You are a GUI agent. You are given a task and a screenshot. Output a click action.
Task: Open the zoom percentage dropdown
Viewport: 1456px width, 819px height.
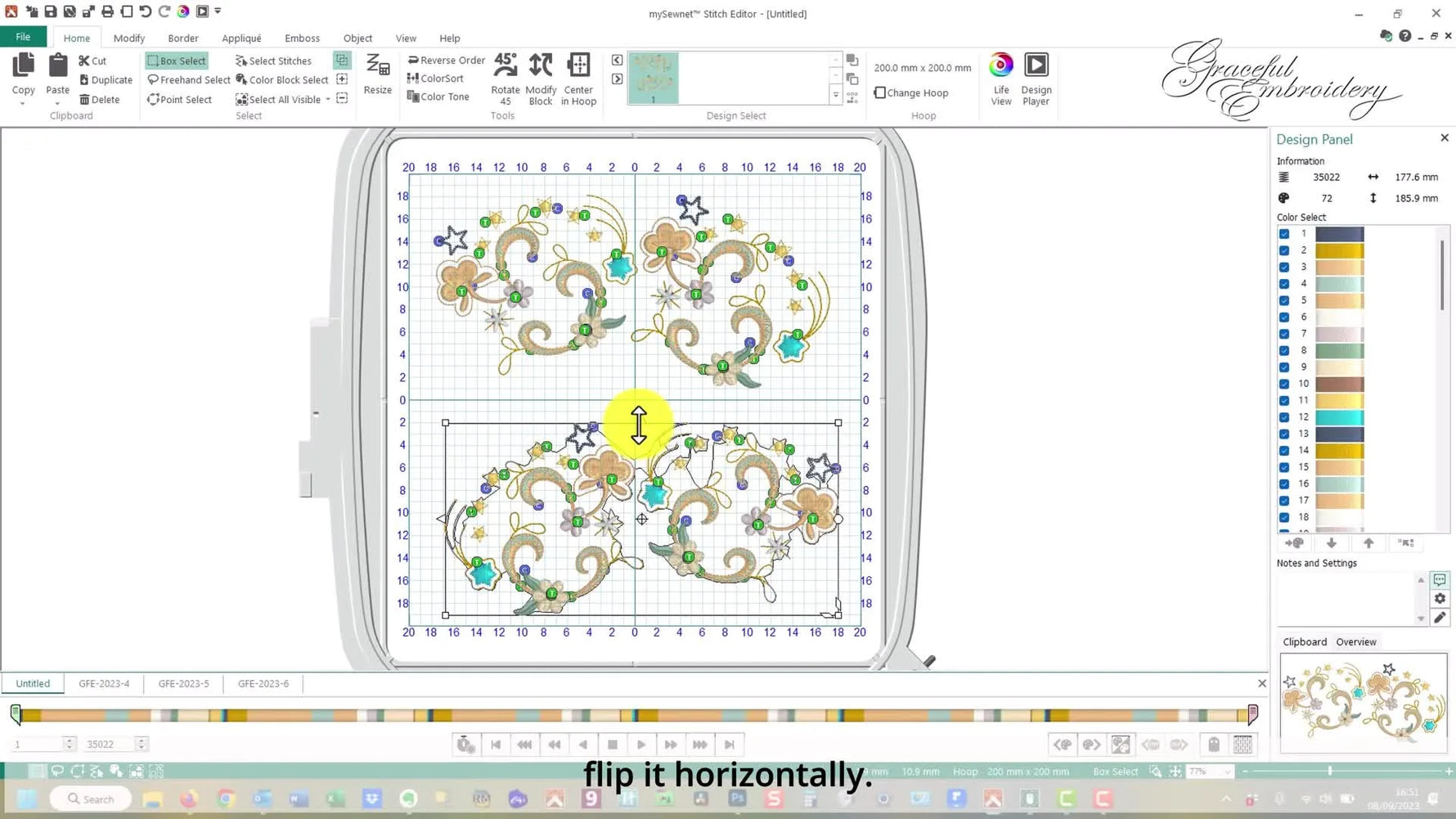click(x=1227, y=772)
